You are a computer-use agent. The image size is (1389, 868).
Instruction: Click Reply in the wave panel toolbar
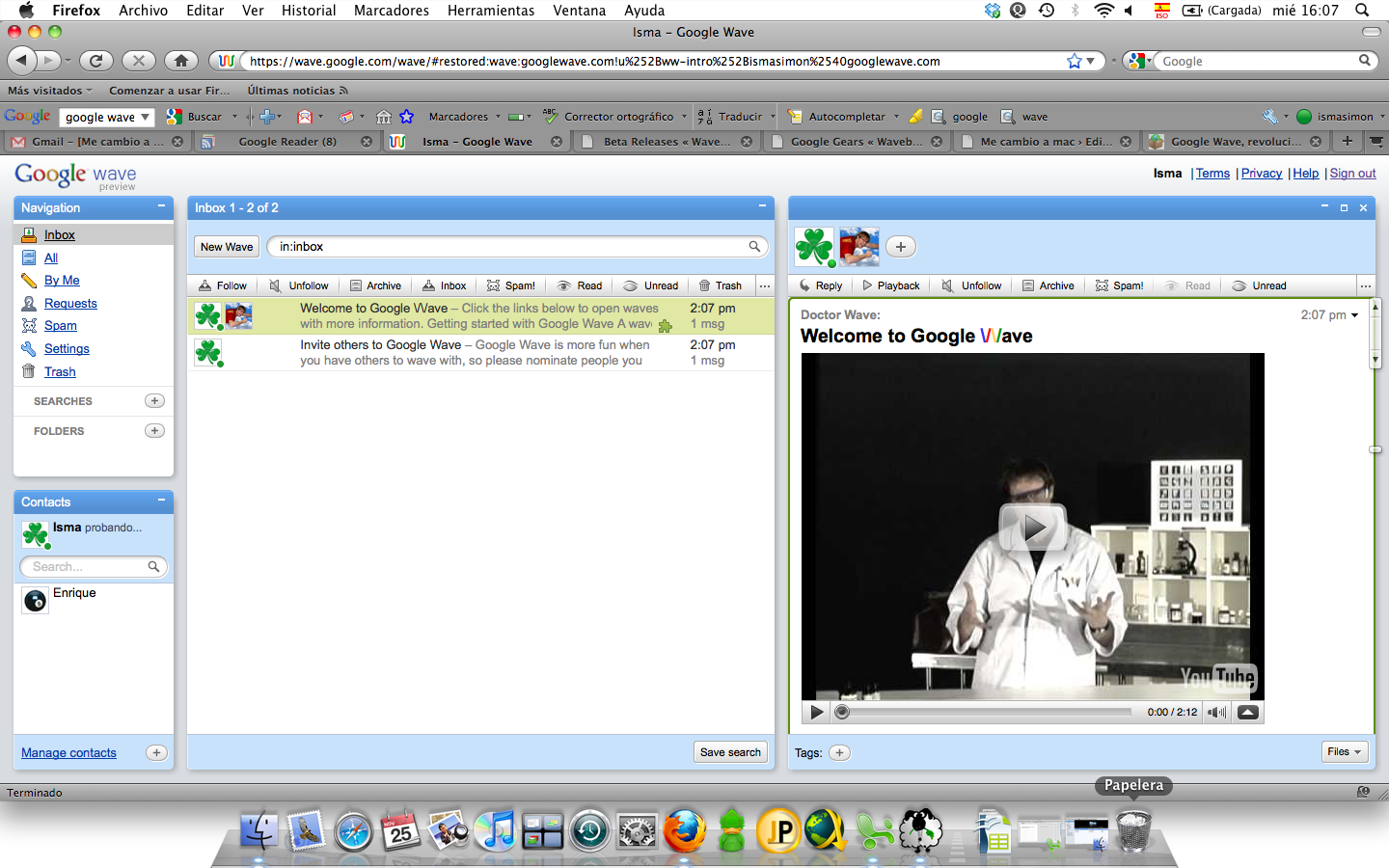click(x=821, y=285)
